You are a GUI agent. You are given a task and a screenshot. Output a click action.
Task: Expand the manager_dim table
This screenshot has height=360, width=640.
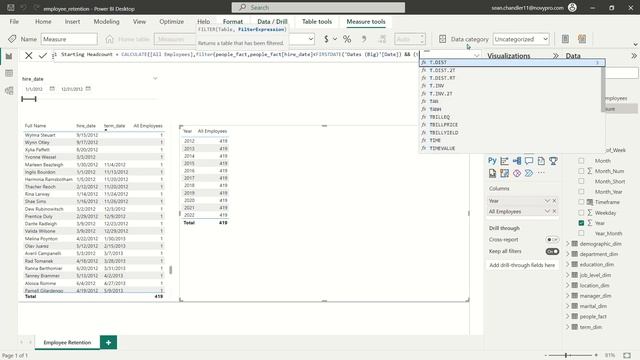click(567, 296)
